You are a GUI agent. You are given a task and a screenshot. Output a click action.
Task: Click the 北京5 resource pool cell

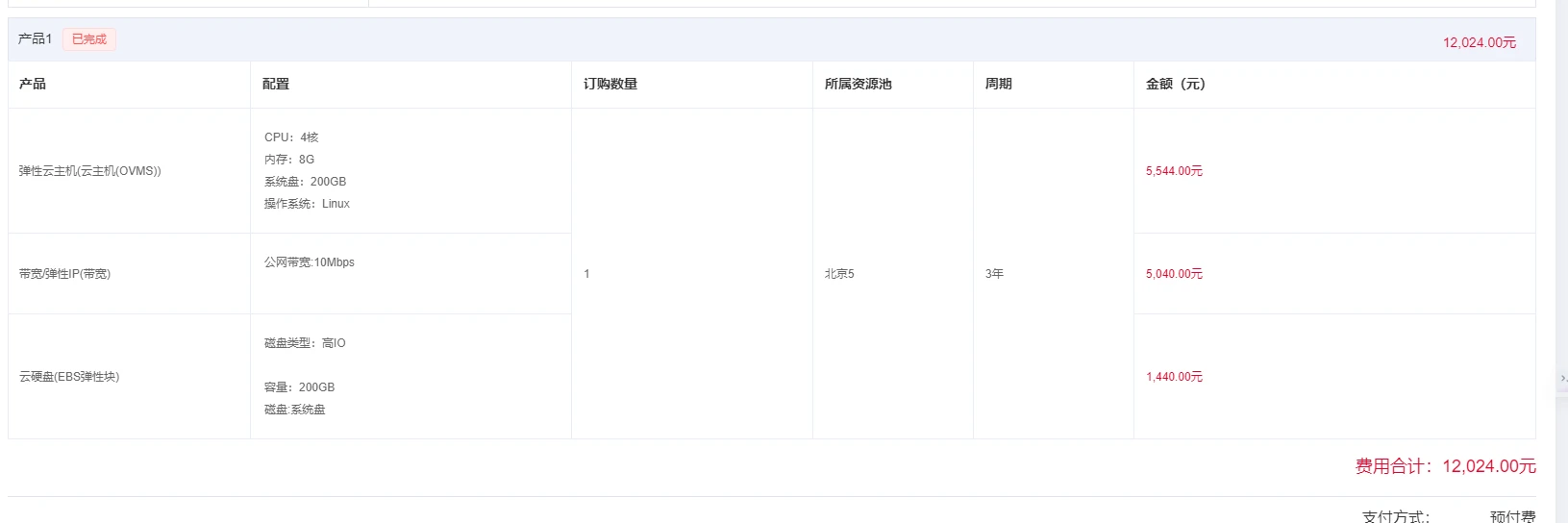point(839,274)
